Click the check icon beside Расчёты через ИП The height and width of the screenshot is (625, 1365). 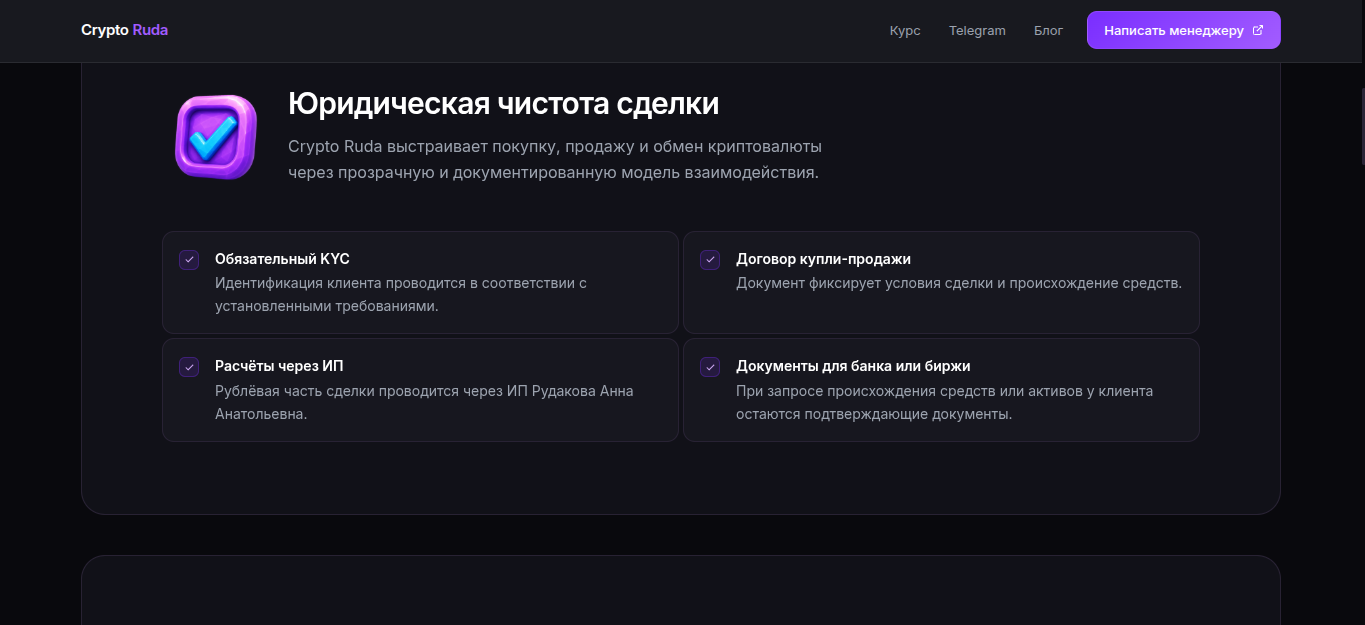(189, 367)
